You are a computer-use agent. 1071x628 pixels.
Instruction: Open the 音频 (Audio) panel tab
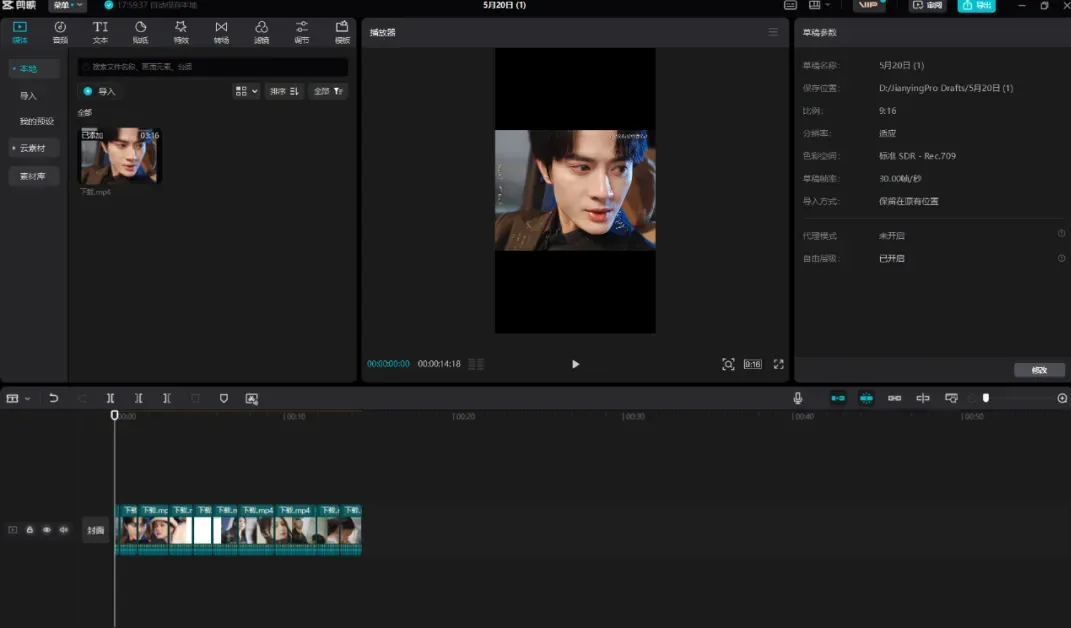click(60, 31)
